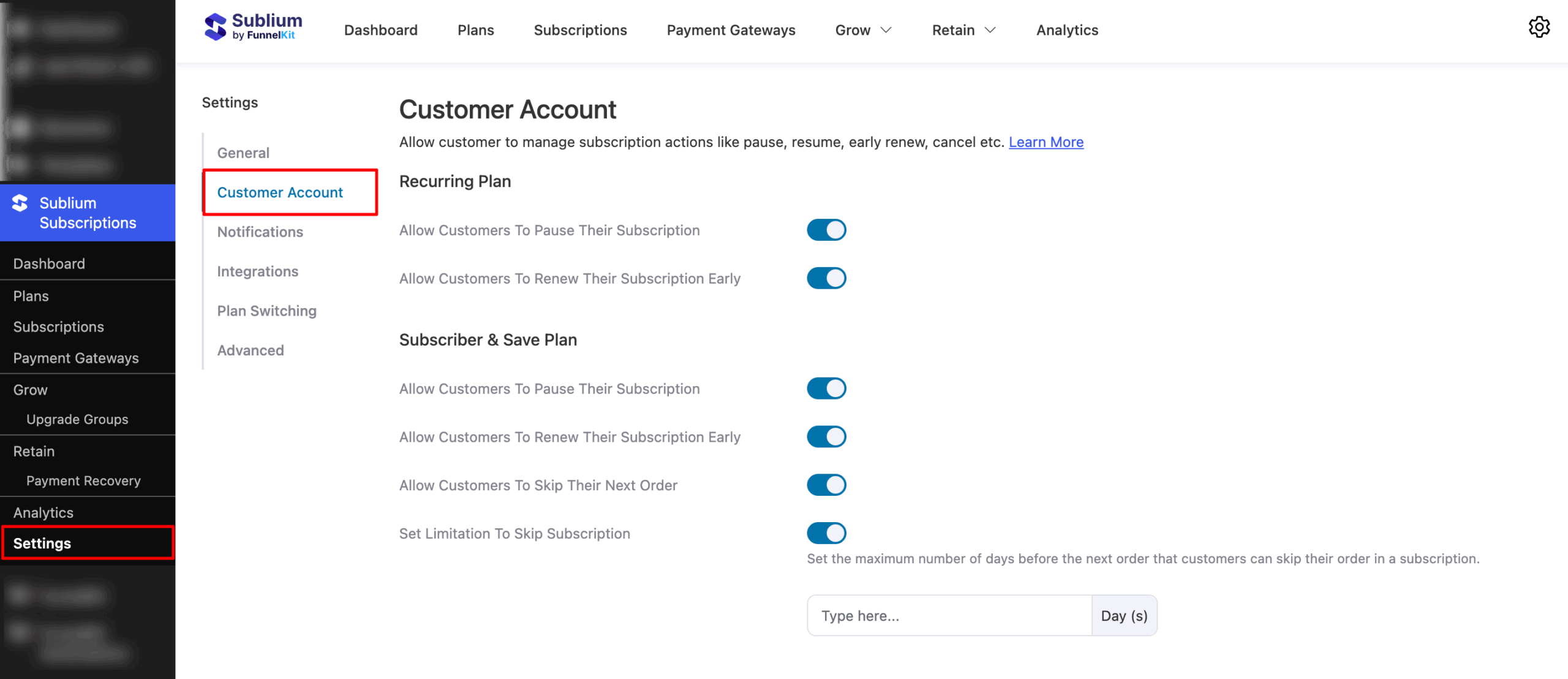The image size is (1568, 679).
Task: Turn off Set Limitation To Skip Subscription
Action: tap(826, 533)
